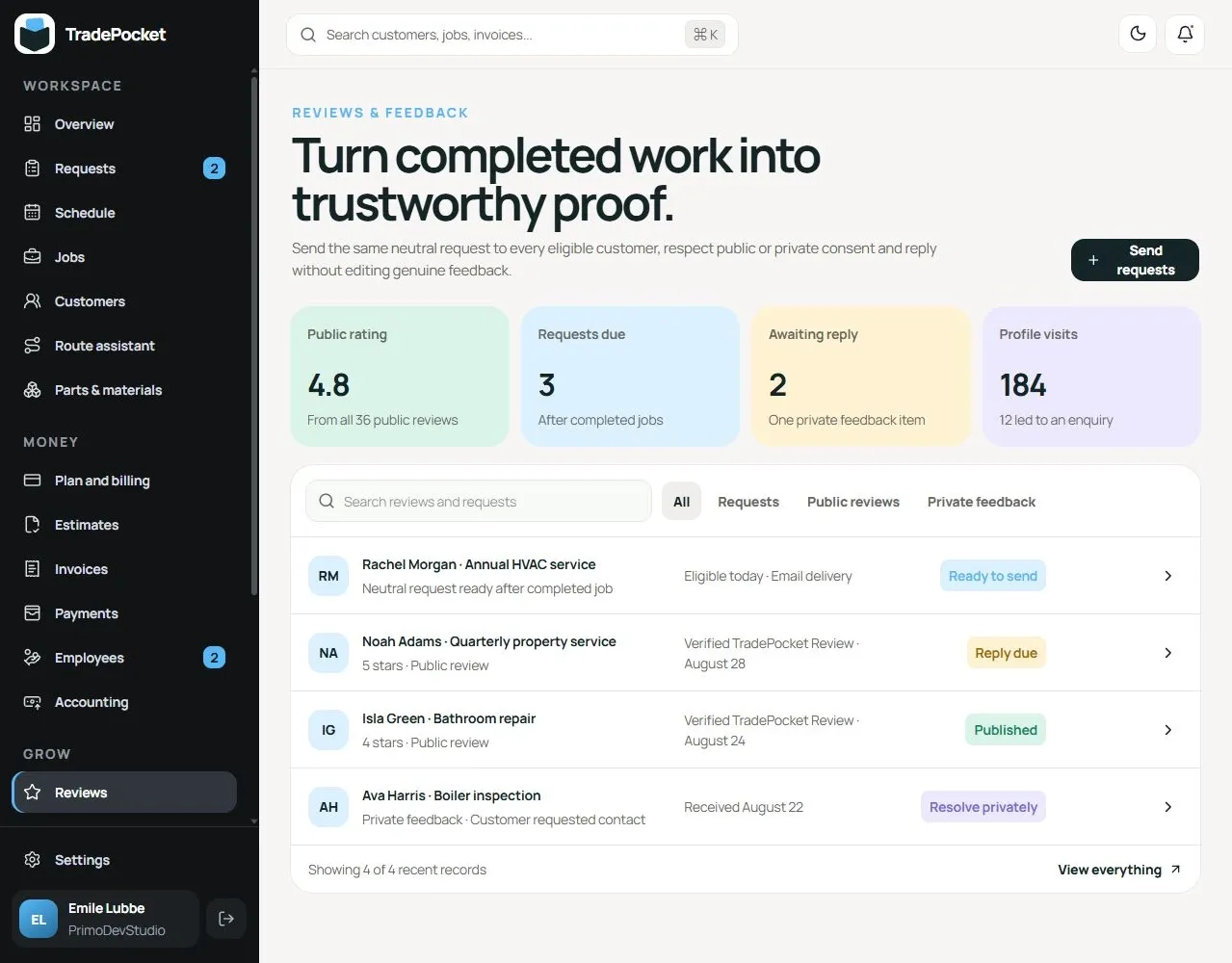Click the 'Received August 22' text

coord(744,807)
